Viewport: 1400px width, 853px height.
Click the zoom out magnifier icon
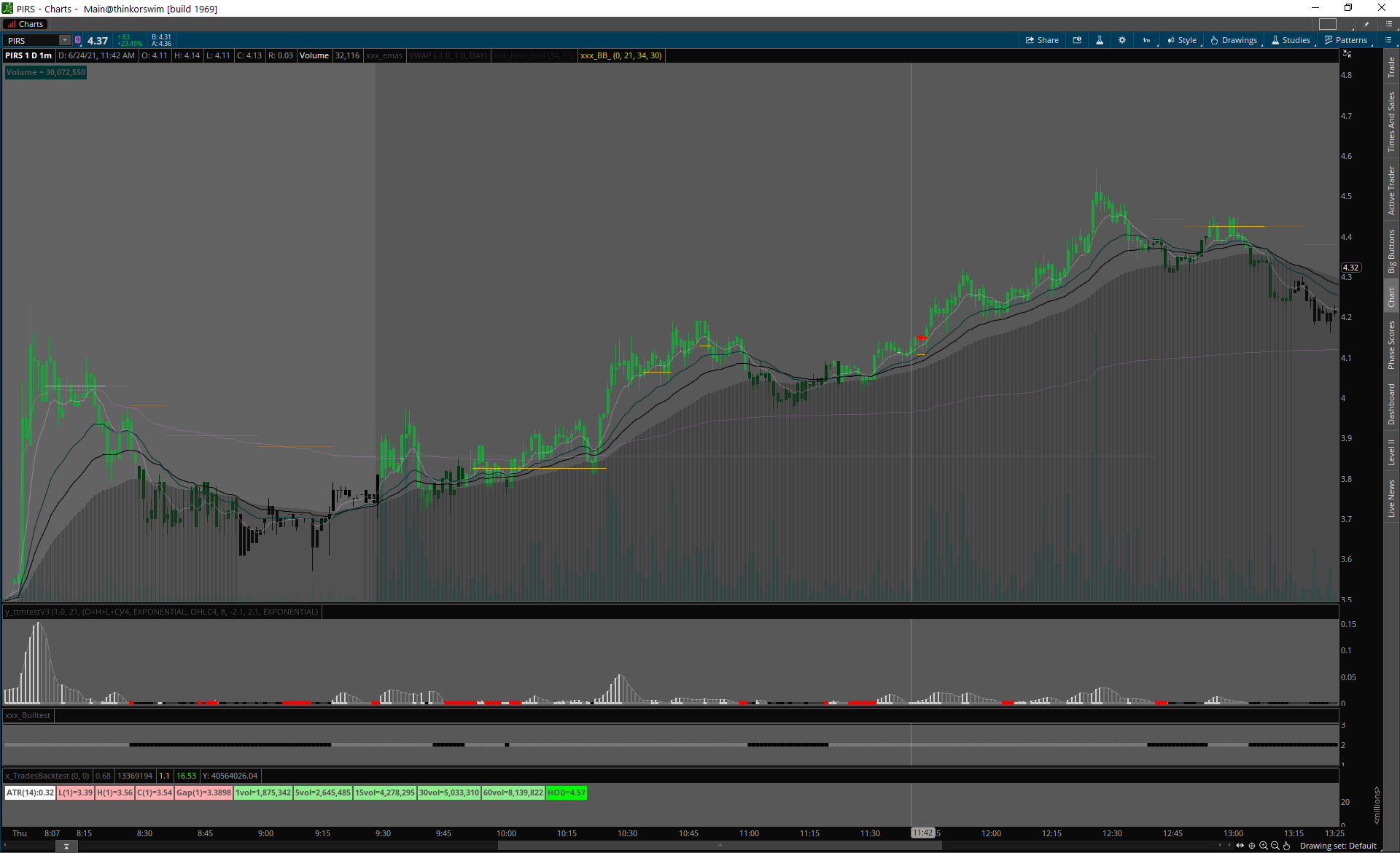click(1275, 846)
